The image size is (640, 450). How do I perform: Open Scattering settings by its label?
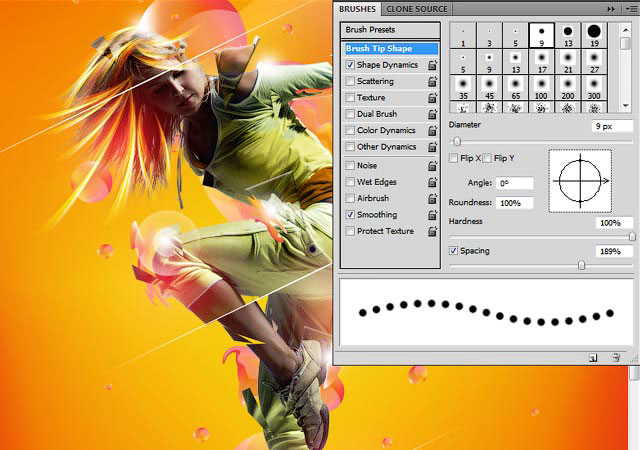tap(375, 81)
